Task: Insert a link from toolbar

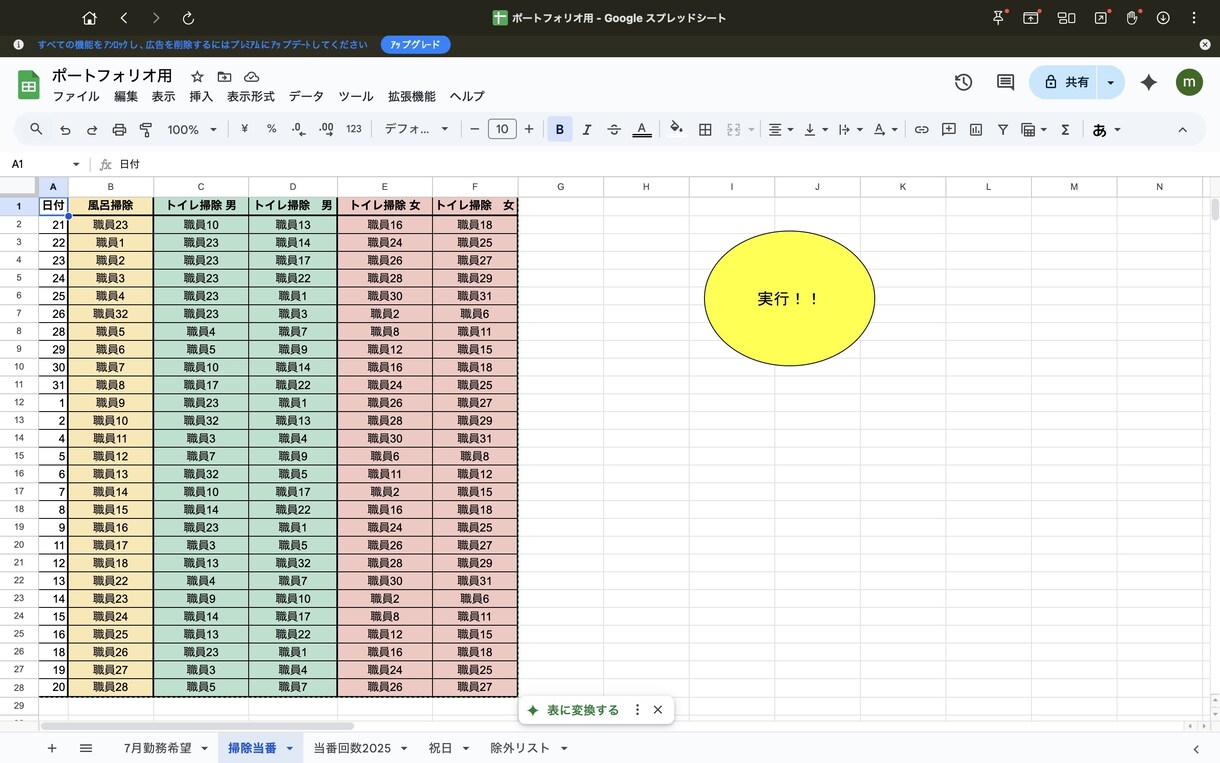Action: pos(922,129)
